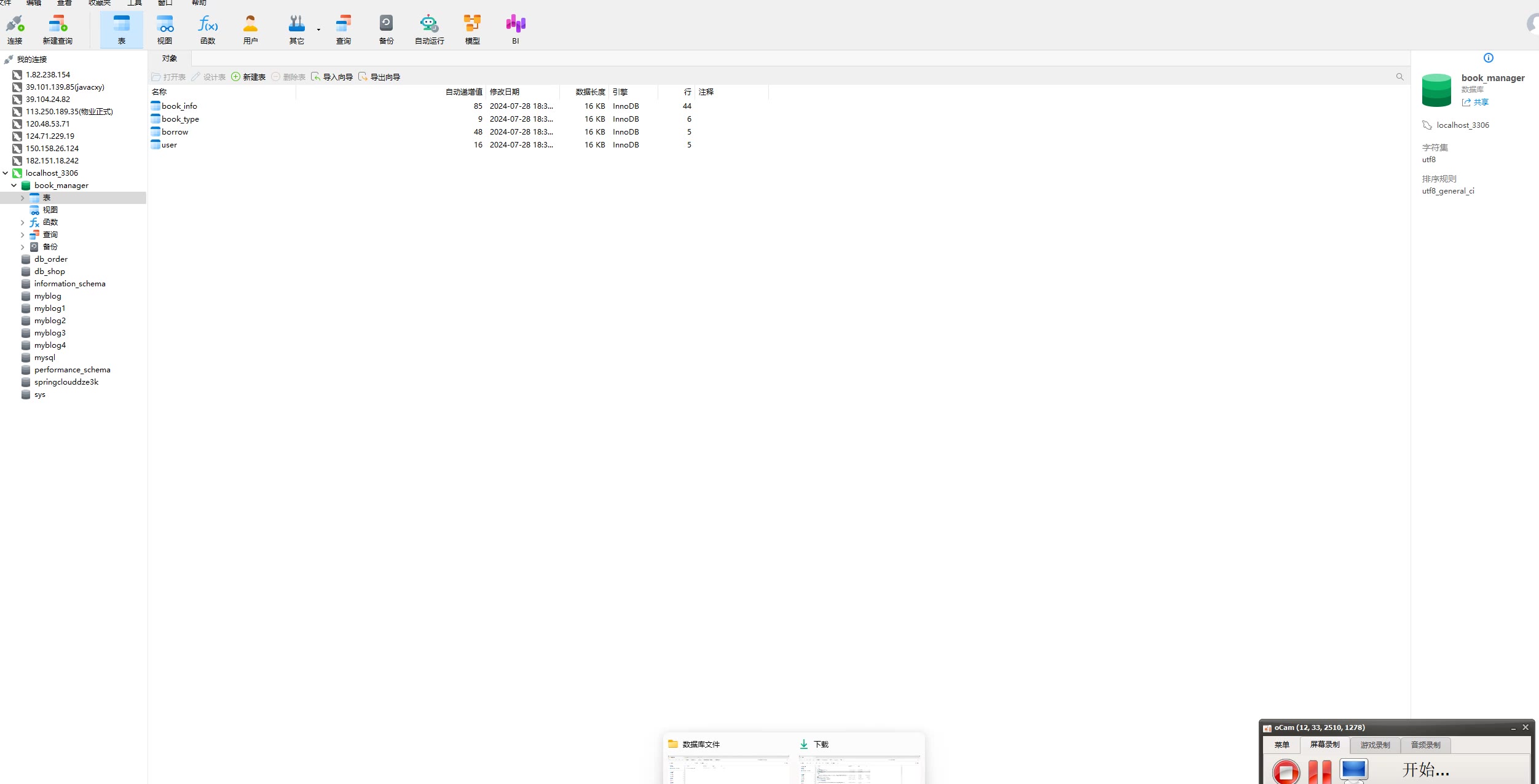This screenshot has width=1539, height=784.
Task: Switch to the 对象 tab
Action: (169, 58)
